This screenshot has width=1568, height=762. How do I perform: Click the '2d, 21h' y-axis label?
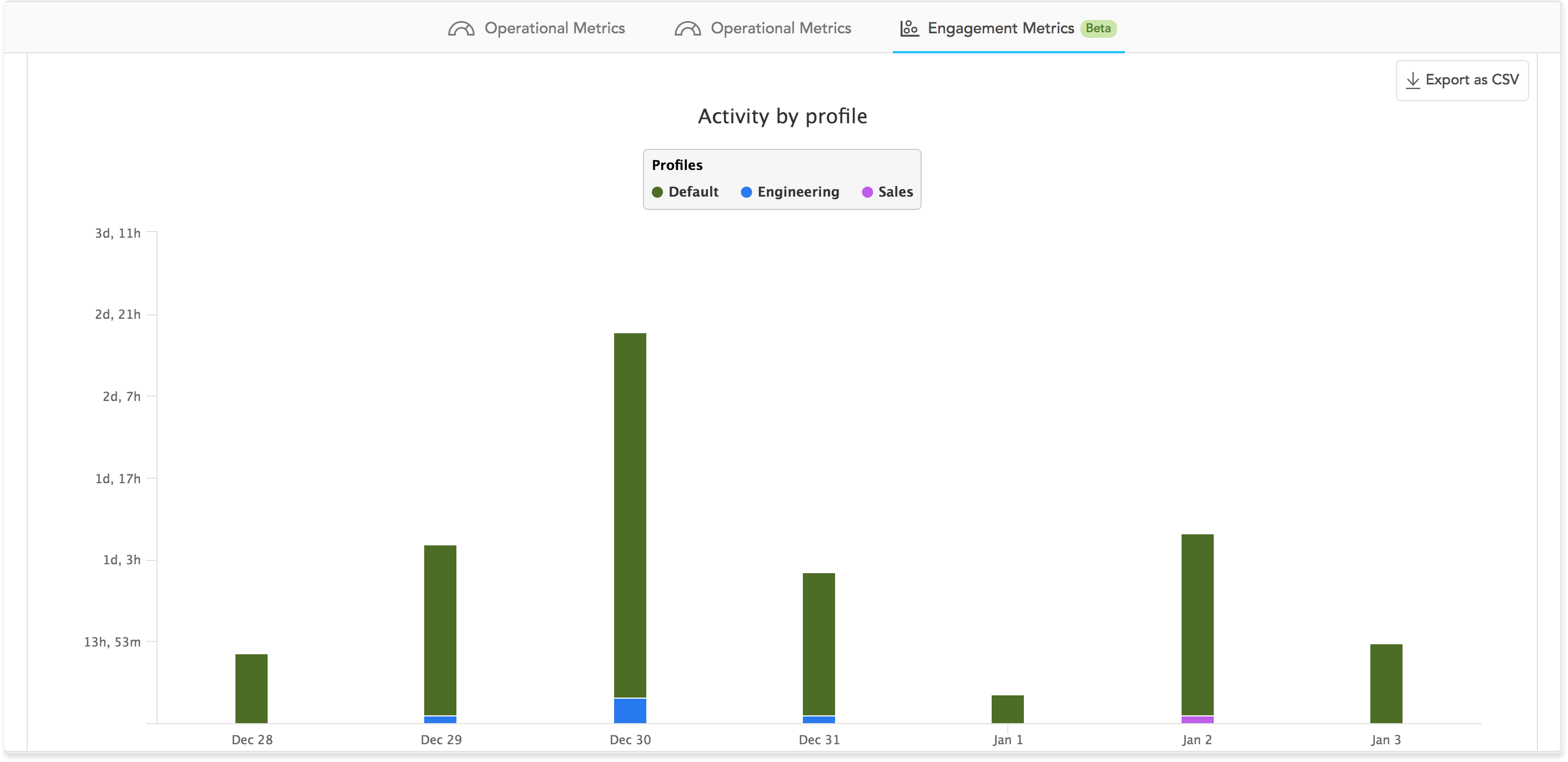[118, 314]
